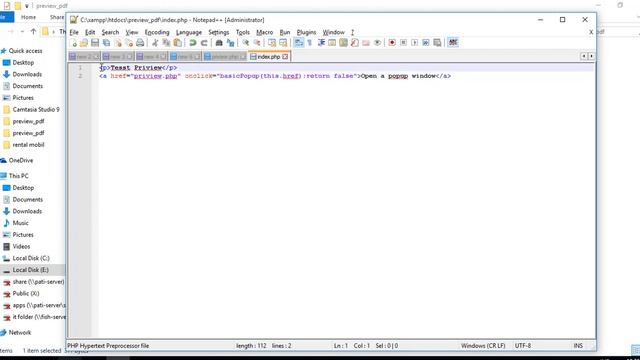Image resolution: width=640 pixels, height=360 pixels.
Task: Select Network in Explorer sidebar
Action: [20, 333]
